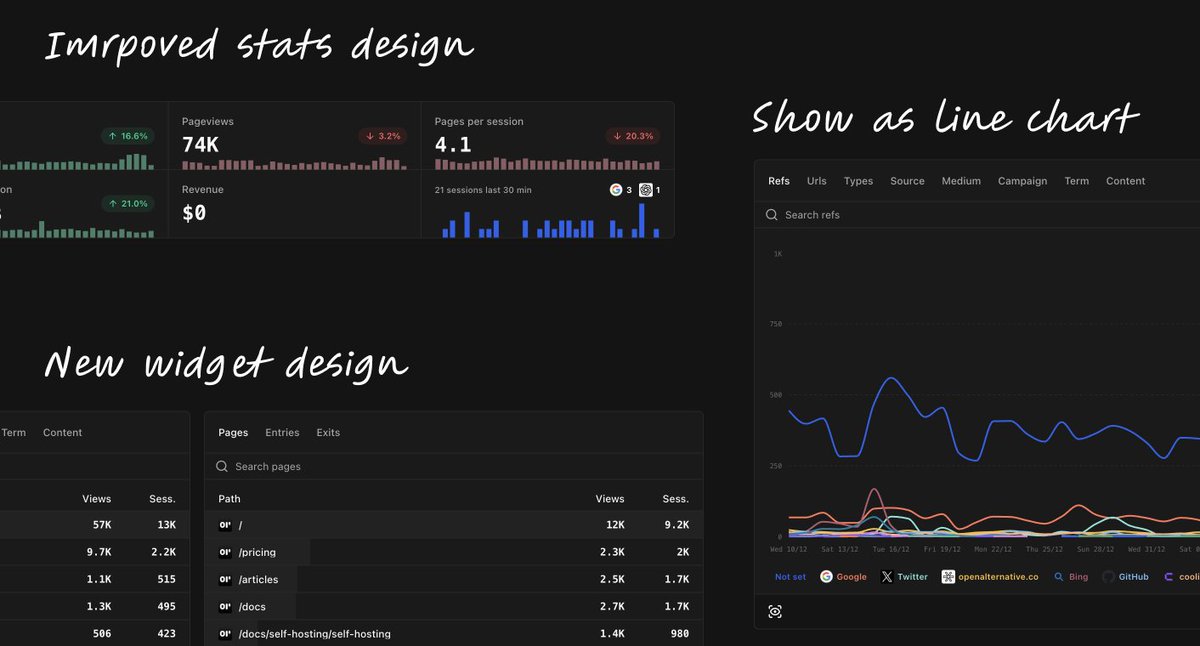Focus the Search refs field
The image size is (1200, 646).
[977, 215]
